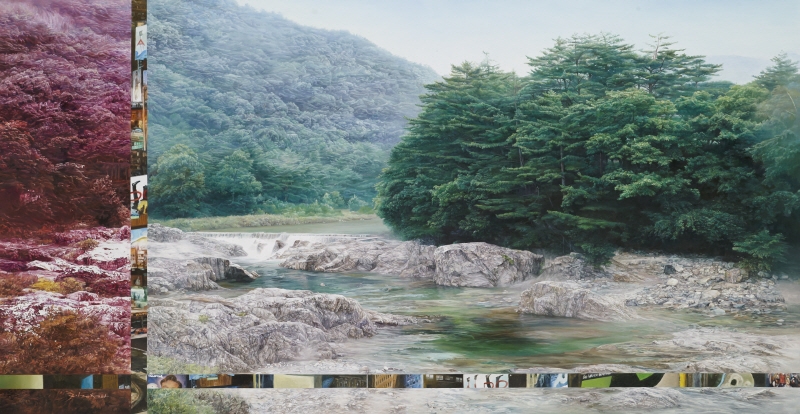Click the rocky riverbank on the right side
This screenshot has height=414, width=800.
click(x=700, y=285)
